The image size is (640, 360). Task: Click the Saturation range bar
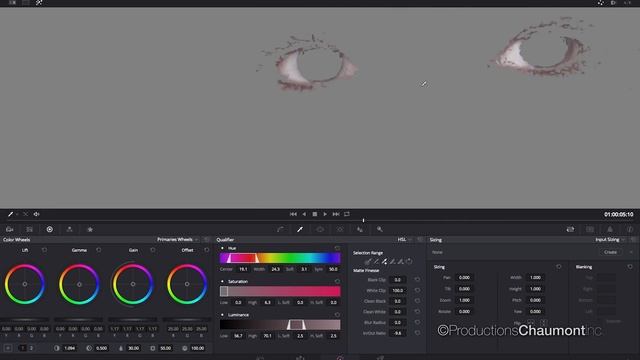(x=280, y=291)
